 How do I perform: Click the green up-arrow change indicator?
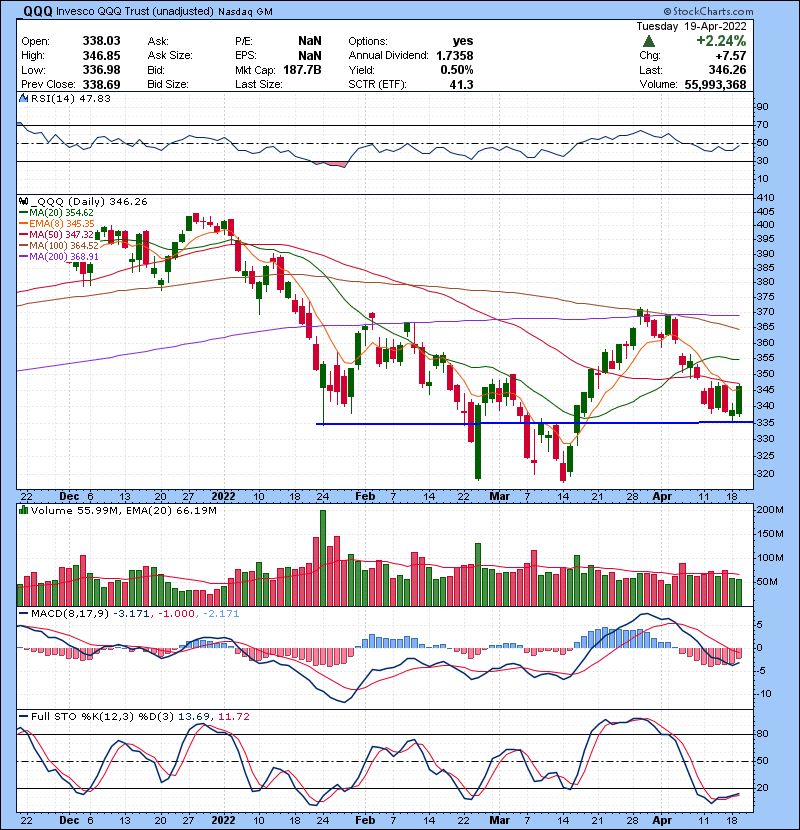point(649,41)
